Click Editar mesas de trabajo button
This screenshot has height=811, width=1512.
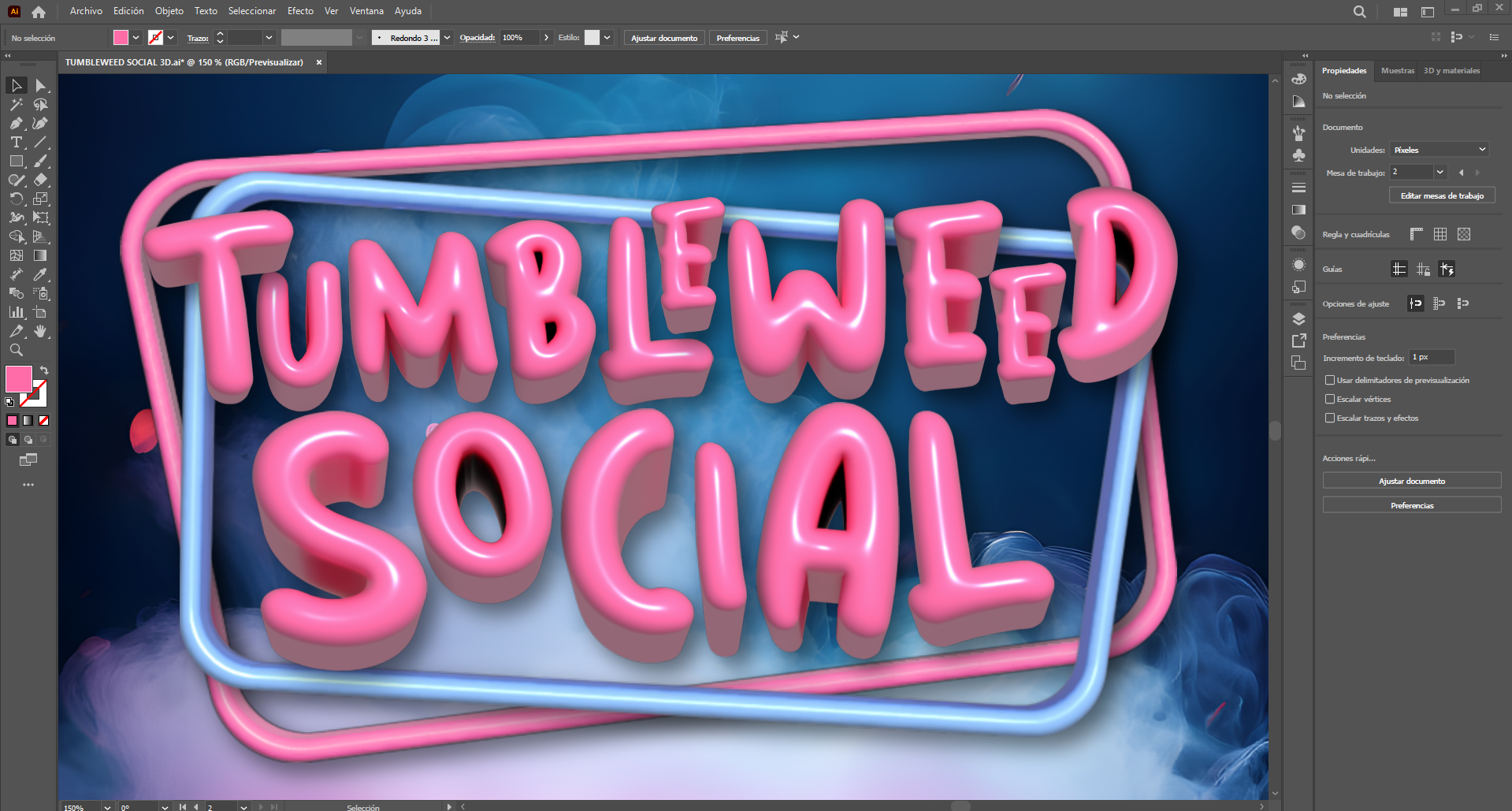click(x=1442, y=195)
